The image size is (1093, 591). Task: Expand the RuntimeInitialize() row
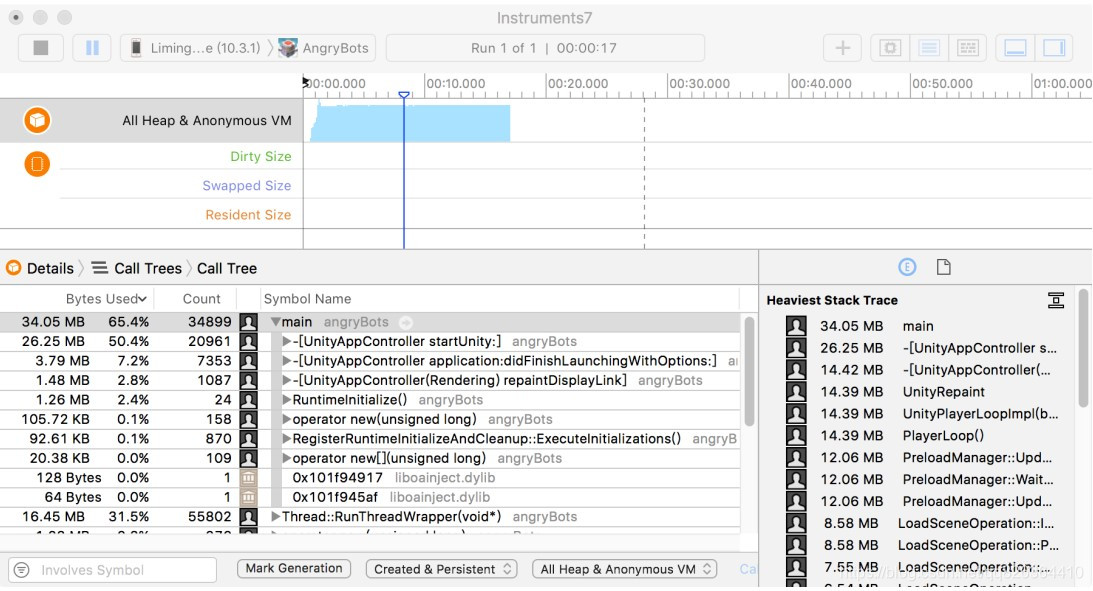pyautogui.click(x=286, y=400)
